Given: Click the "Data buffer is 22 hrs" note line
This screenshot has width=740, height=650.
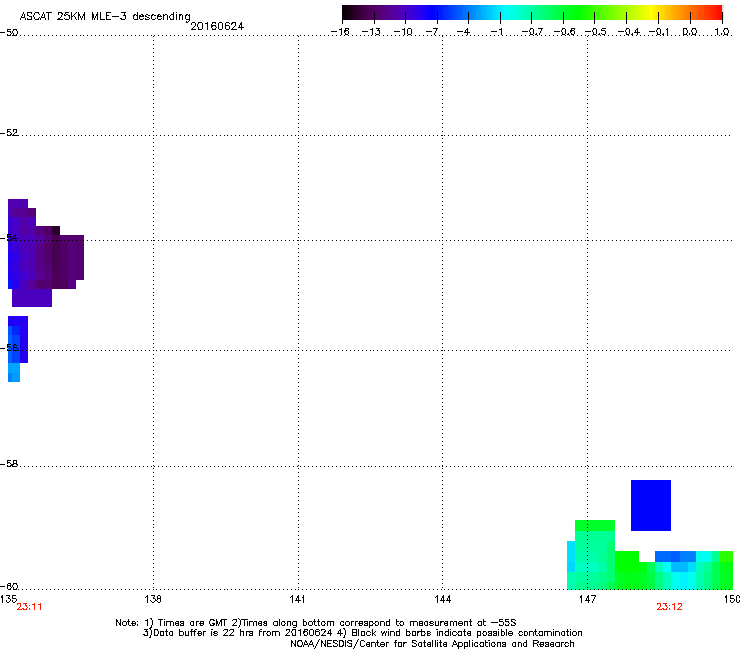Looking at the screenshot, I should point(362,633).
